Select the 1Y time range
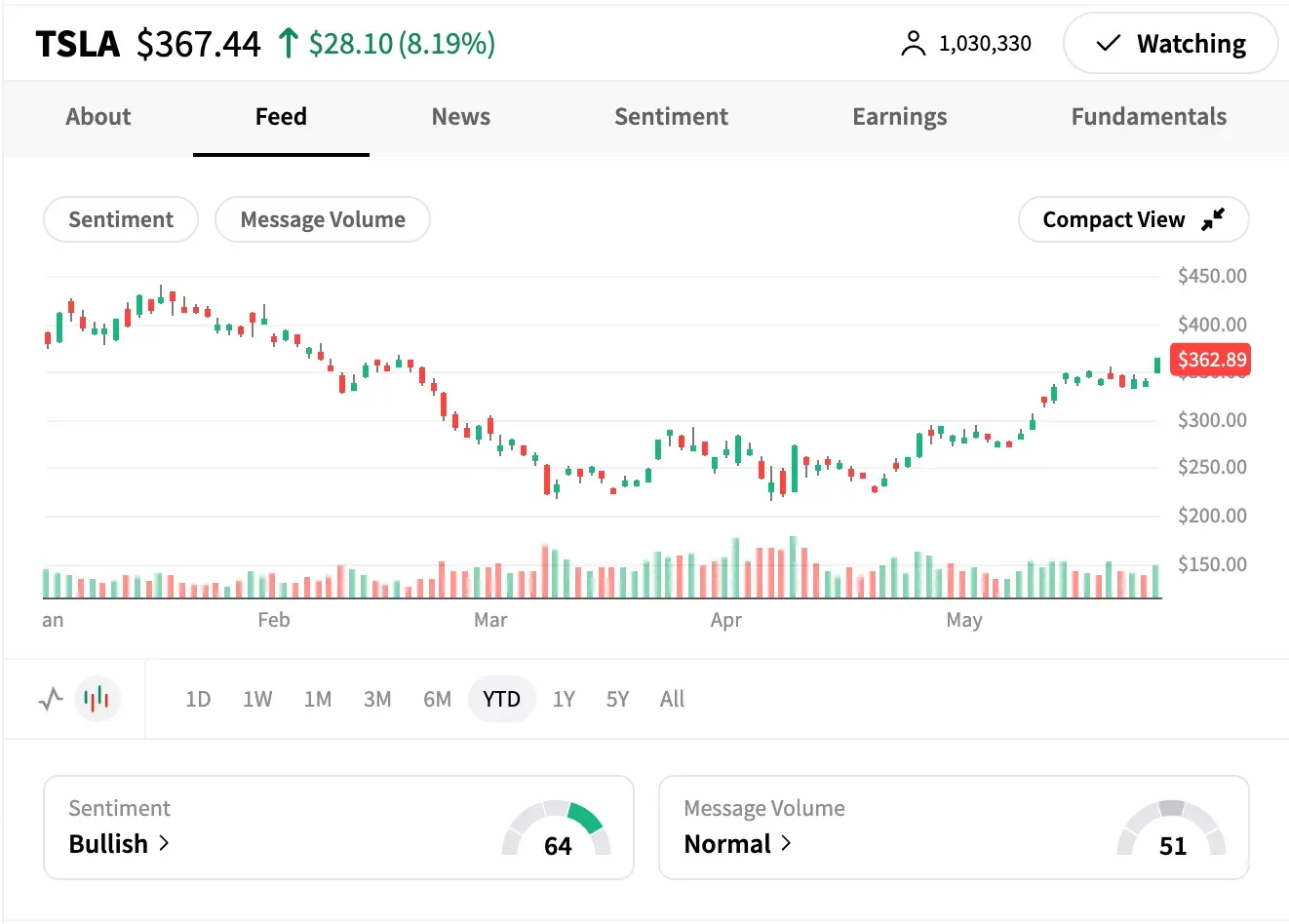The height and width of the screenshot is (924, 1289). pos(564,699)
